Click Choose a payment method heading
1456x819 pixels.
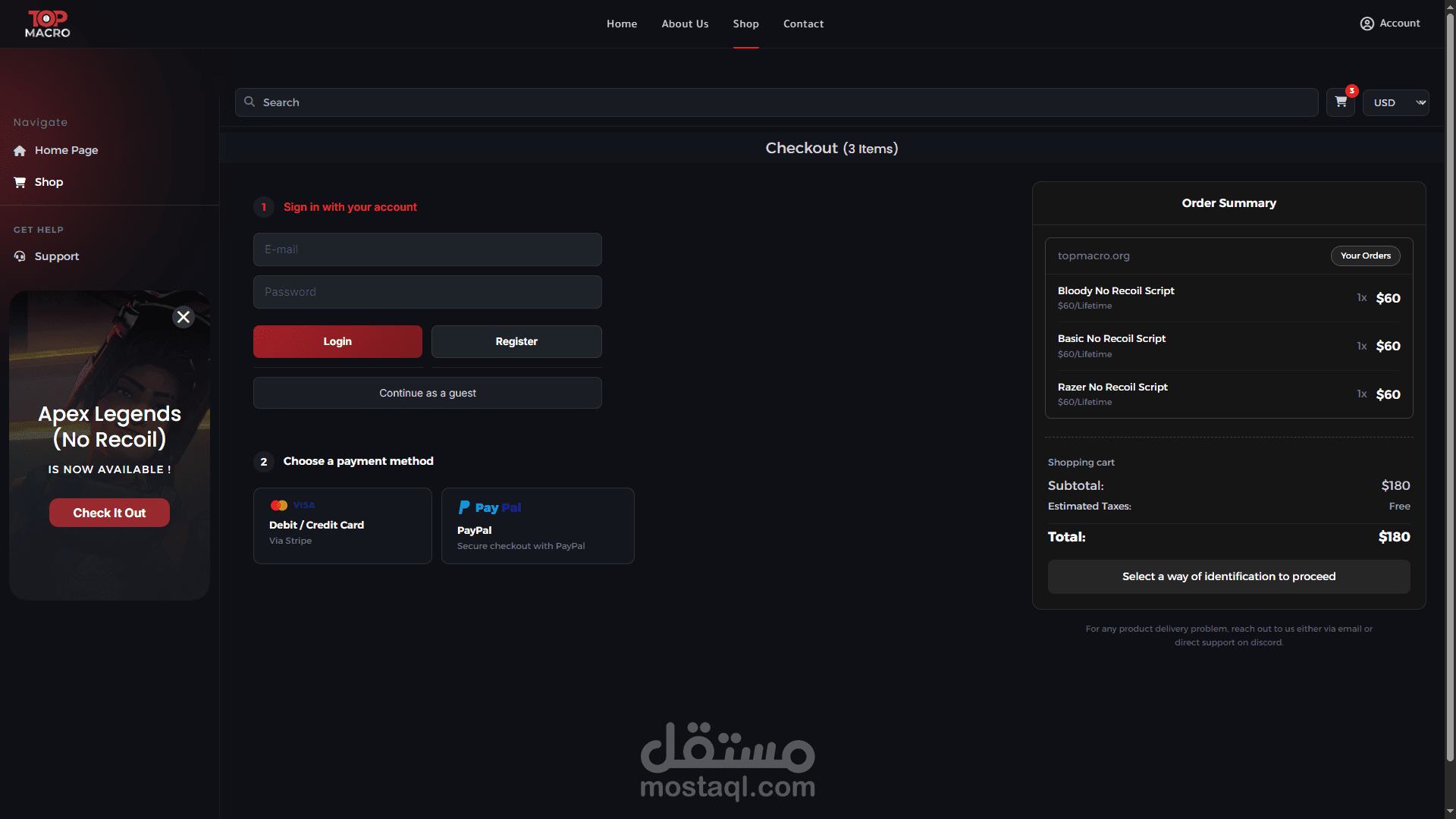point(359,461)
